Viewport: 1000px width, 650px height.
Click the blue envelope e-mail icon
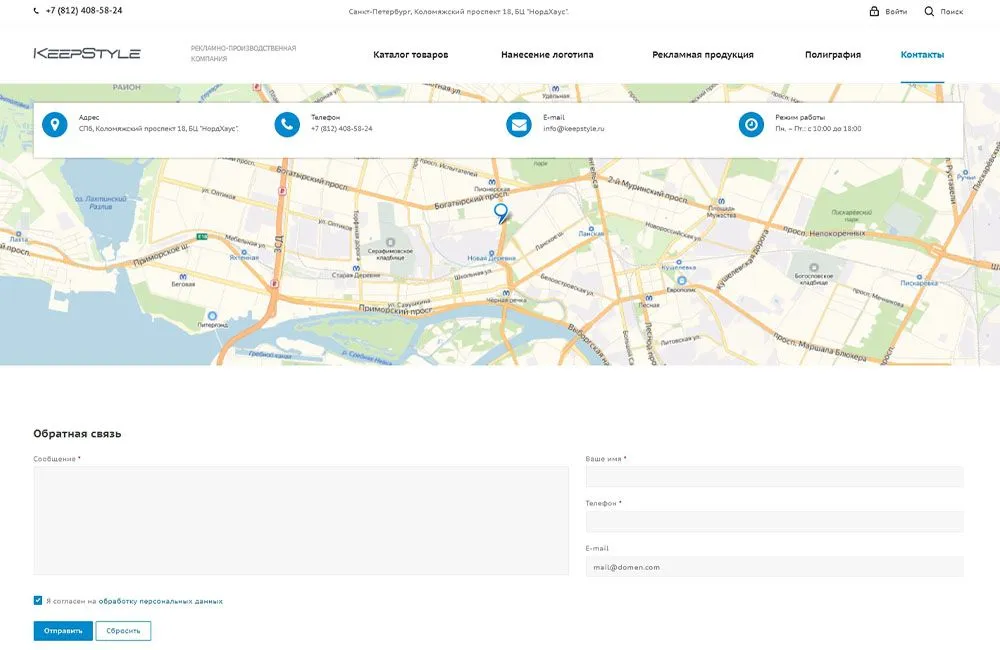point(518,125)
